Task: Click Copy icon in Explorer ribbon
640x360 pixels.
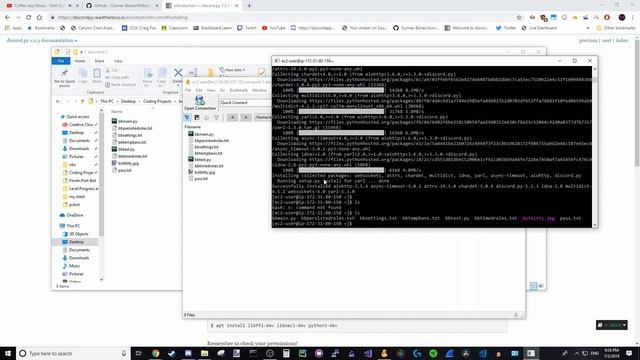Action: pos(83,73)
